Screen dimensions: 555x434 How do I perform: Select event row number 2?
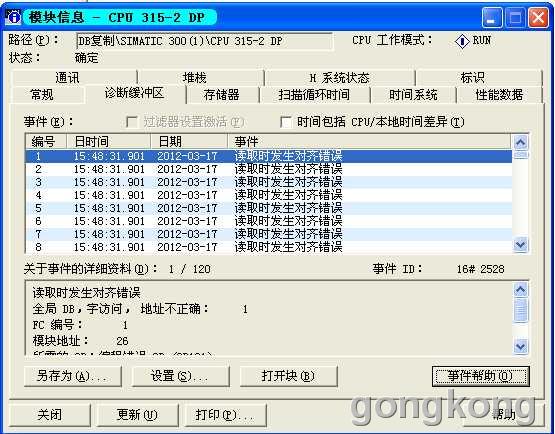[x=268, y=169]
